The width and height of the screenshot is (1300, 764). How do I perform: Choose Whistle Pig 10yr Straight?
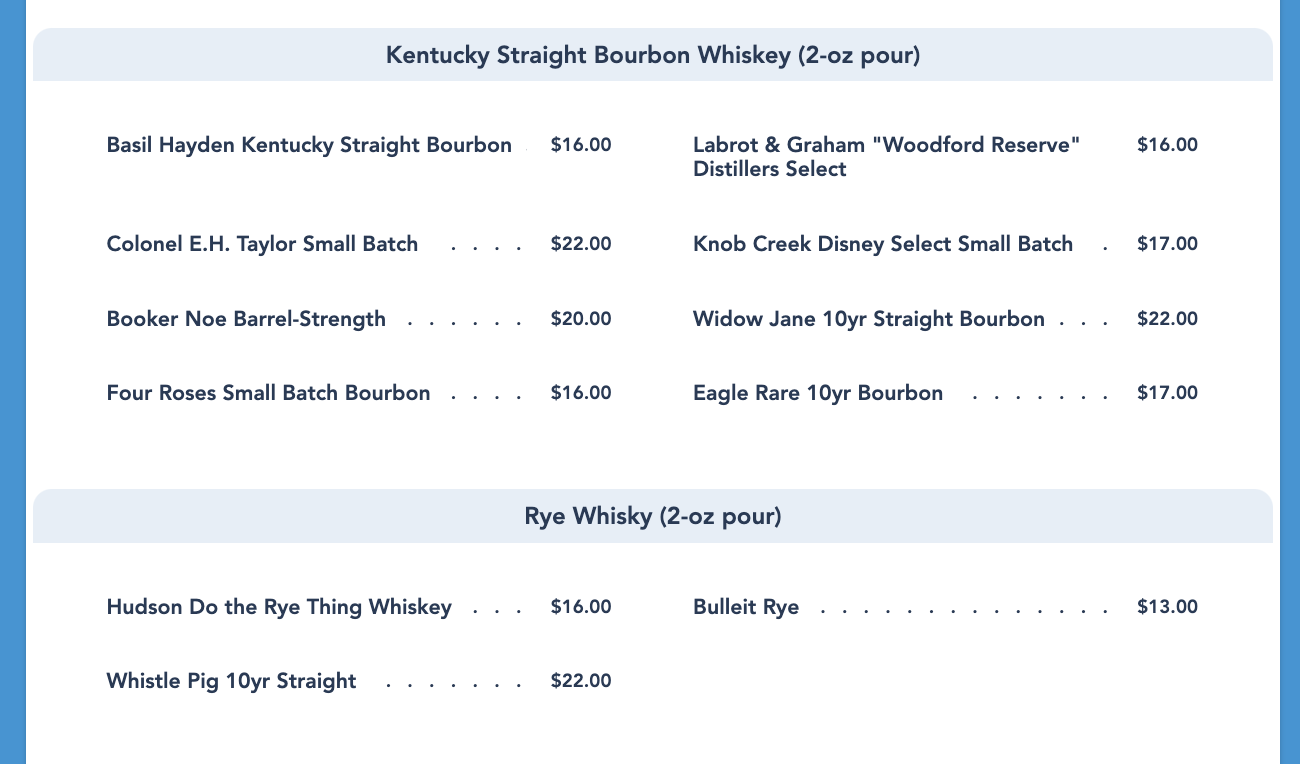point(231,681)
